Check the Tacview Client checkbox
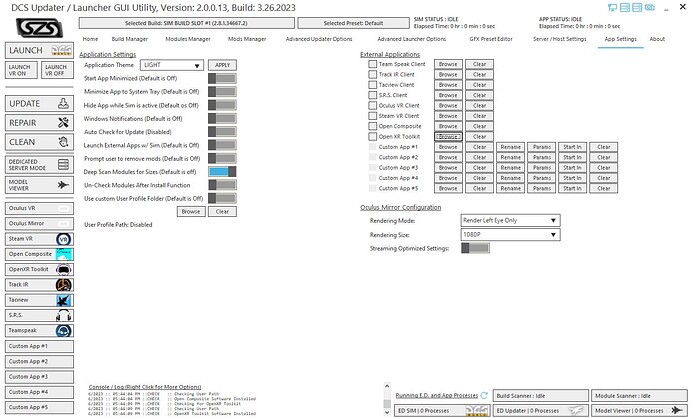This screenshot has height=418, width=690. (x=373, y=85)
